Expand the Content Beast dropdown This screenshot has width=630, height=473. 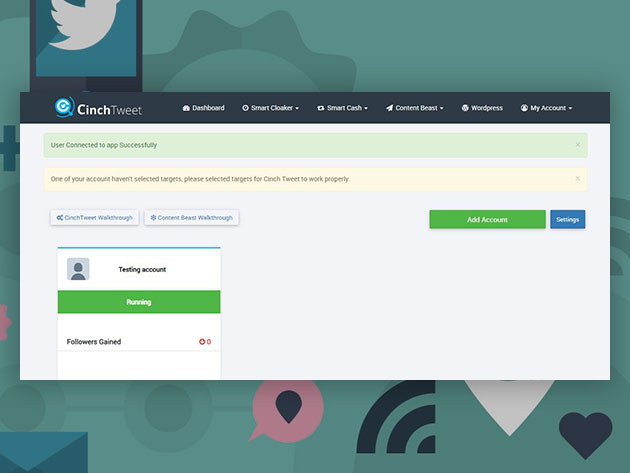[x=415, y=108]
